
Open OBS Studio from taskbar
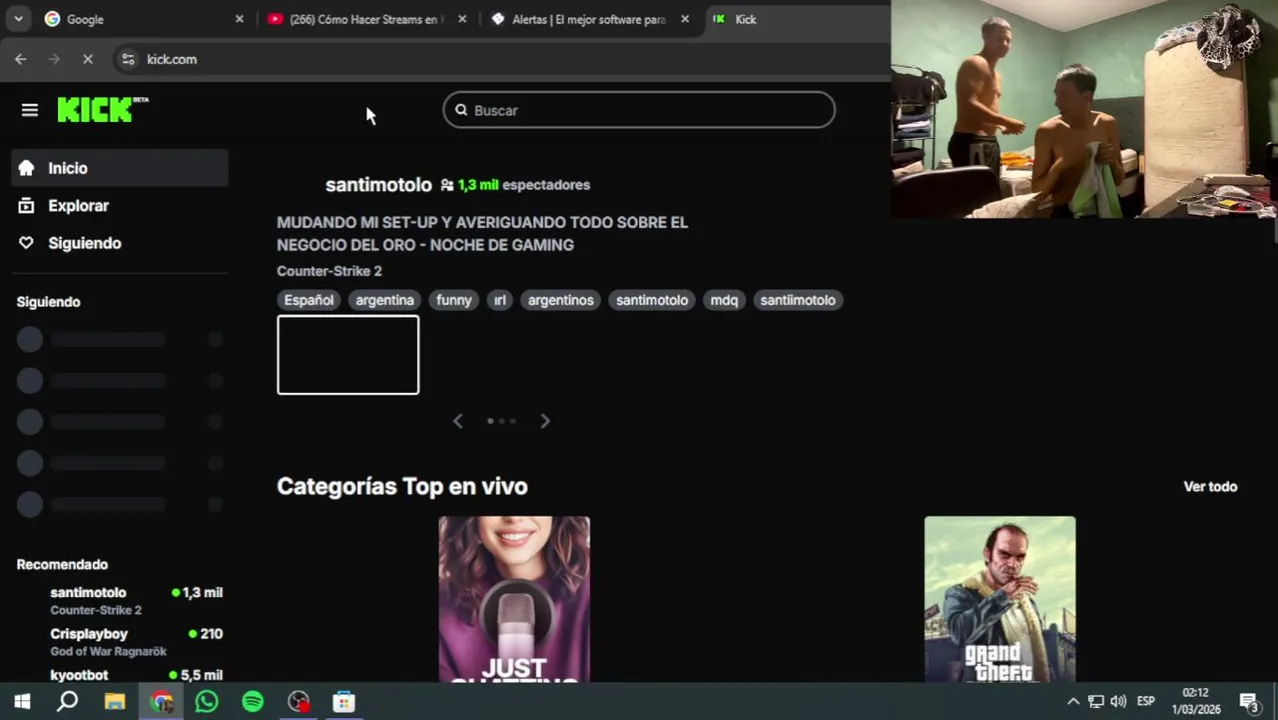[298, 702]
